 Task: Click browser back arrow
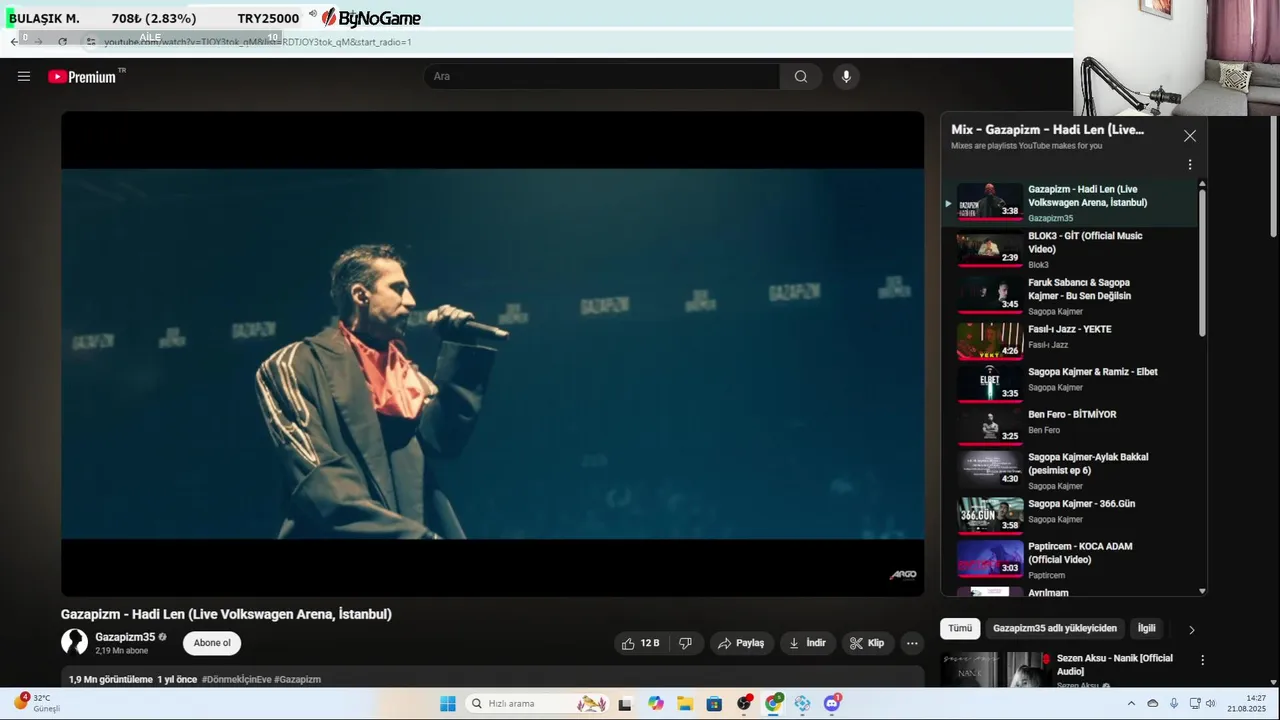pyautogui.click(x=14, y=42)
